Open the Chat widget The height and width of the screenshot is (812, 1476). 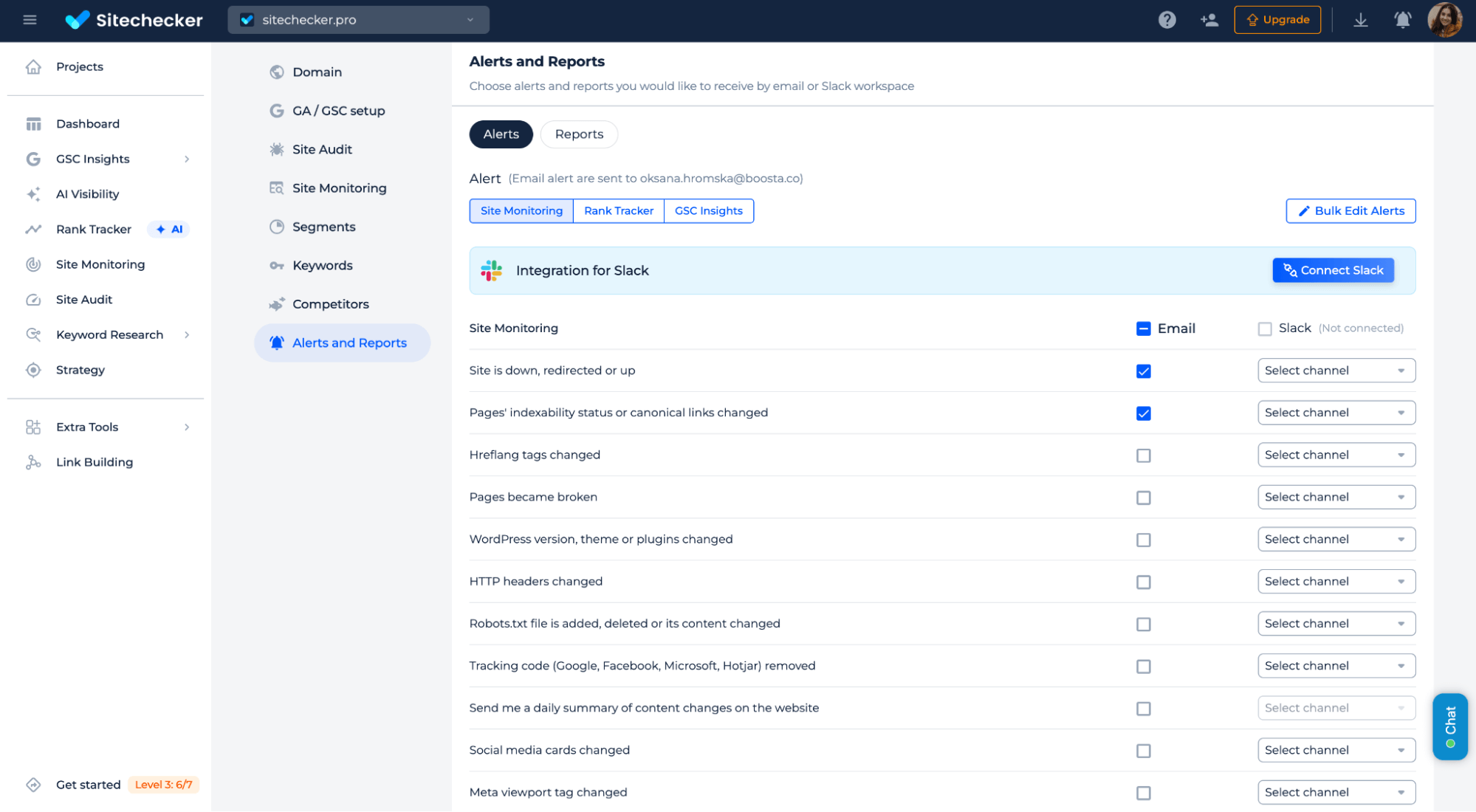coord(1449,726)
